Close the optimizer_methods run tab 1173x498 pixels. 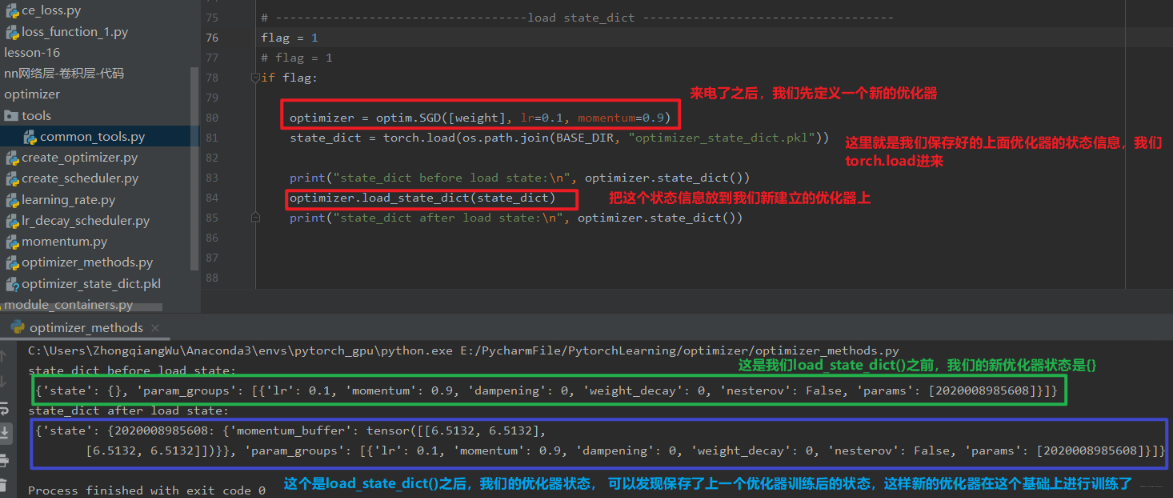156,328
